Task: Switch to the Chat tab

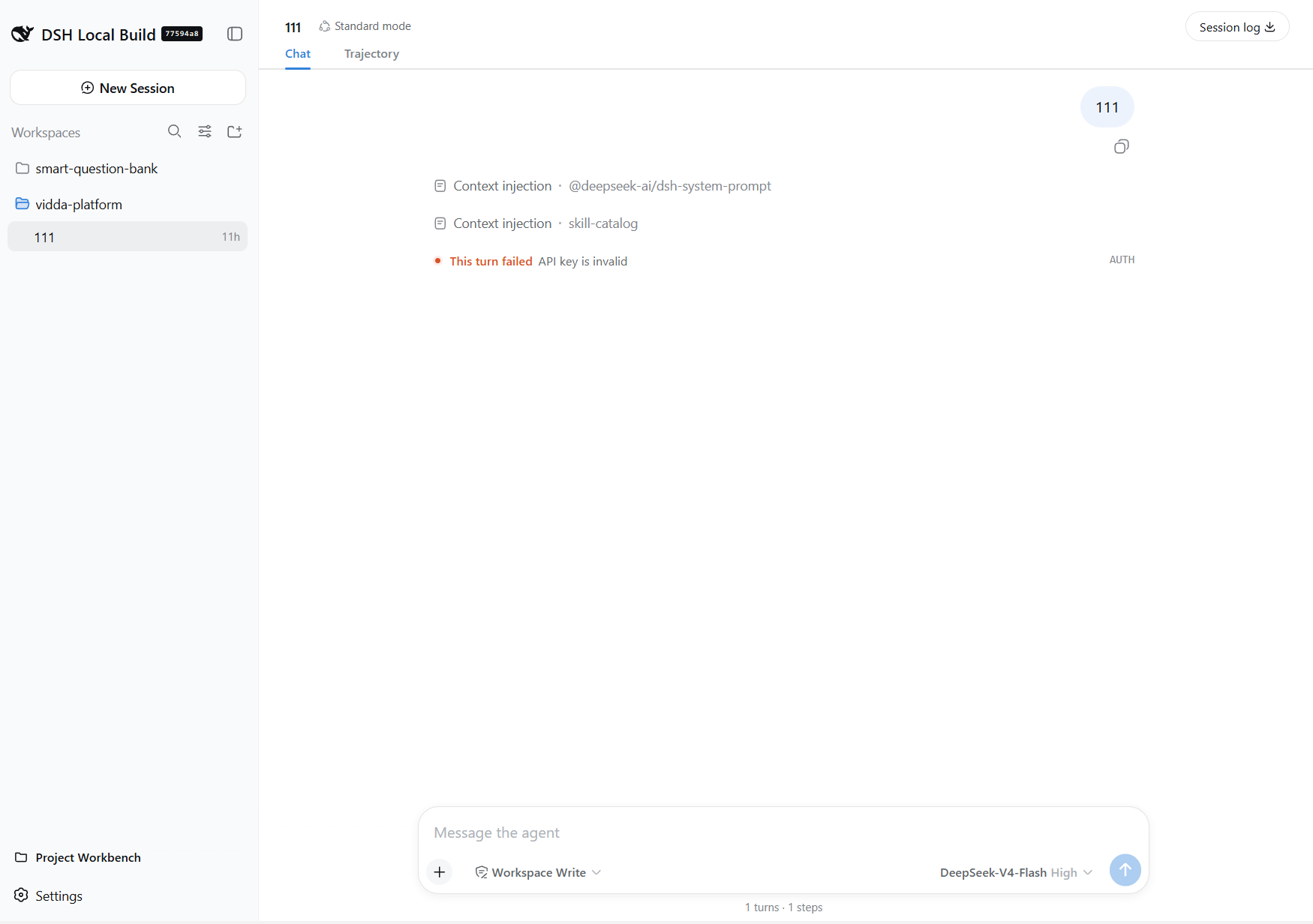Action: [298, 54]
